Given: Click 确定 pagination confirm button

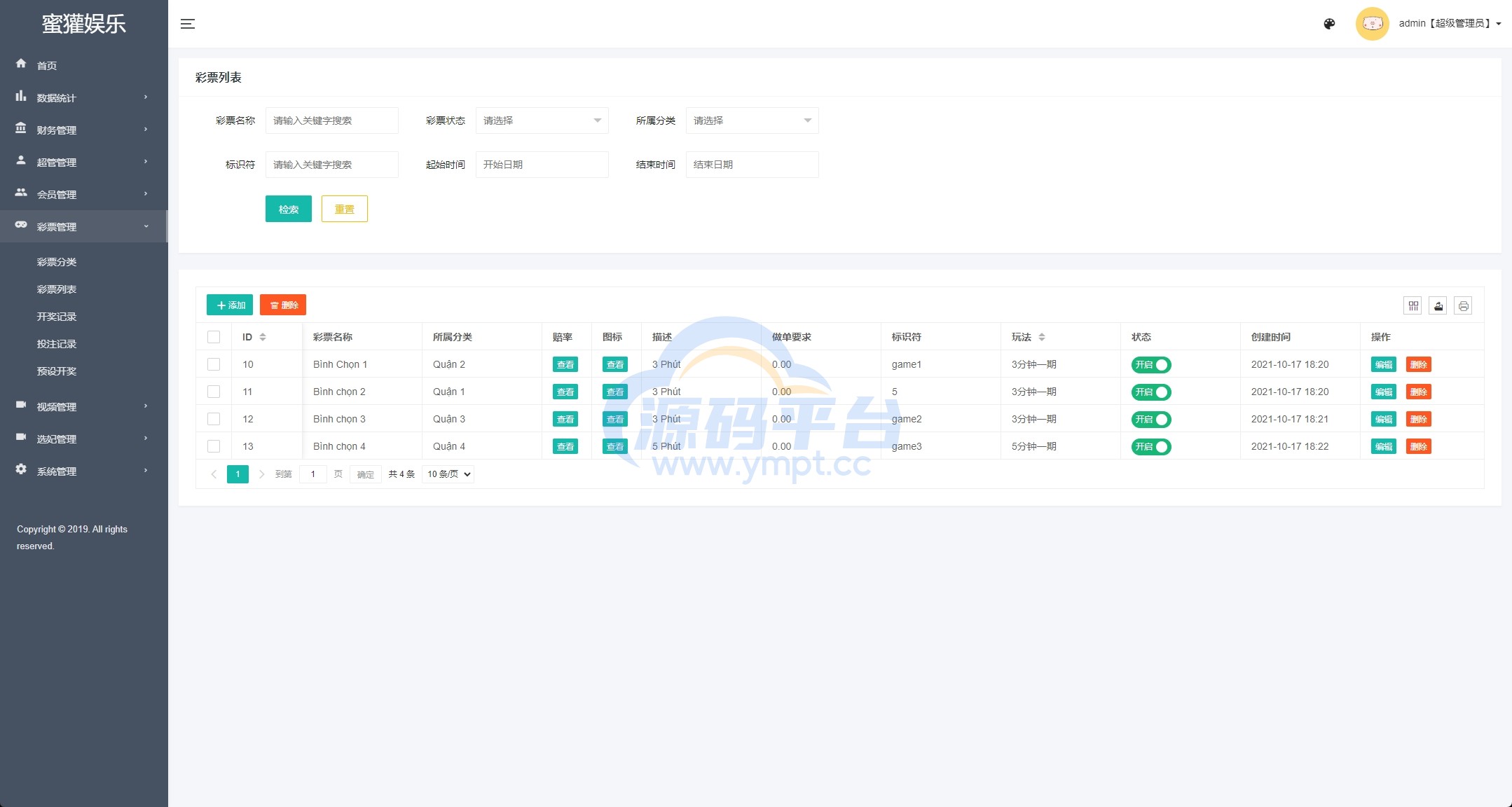Looking at the screenshot, I should (x=366, y=474).
